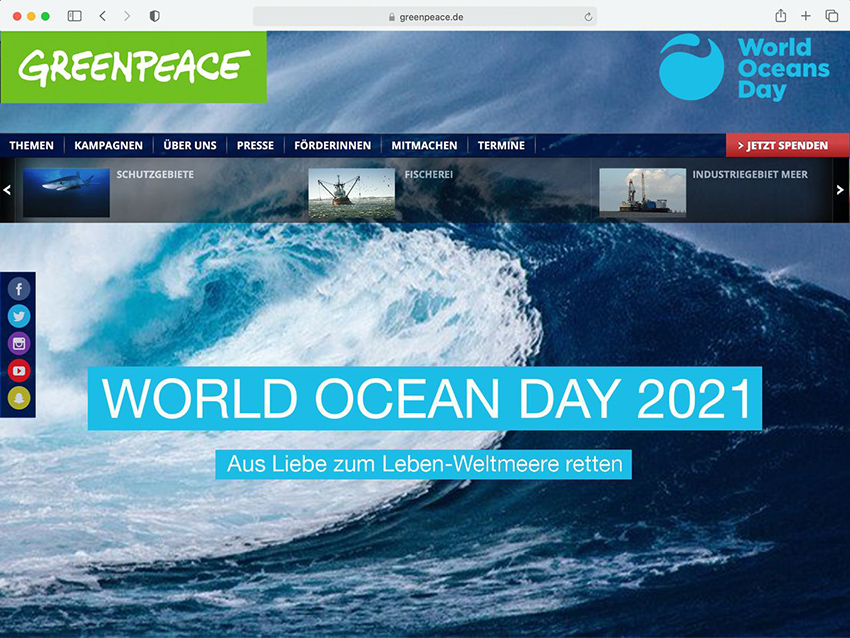The height and width of the screenshot is (638, 850).
Task: Open the Fischerei boat thumbnail
Action: [351, 192]
